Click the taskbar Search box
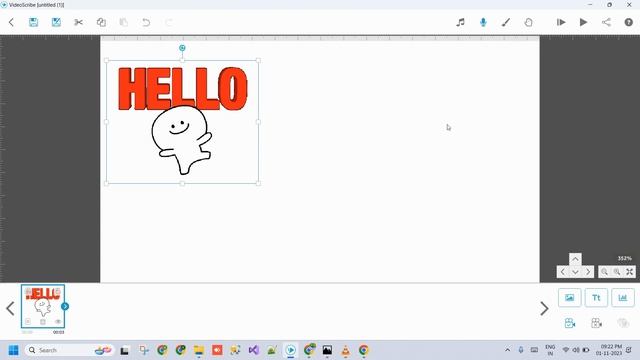This screenshot has height=360, width=640. coord(69,350)
